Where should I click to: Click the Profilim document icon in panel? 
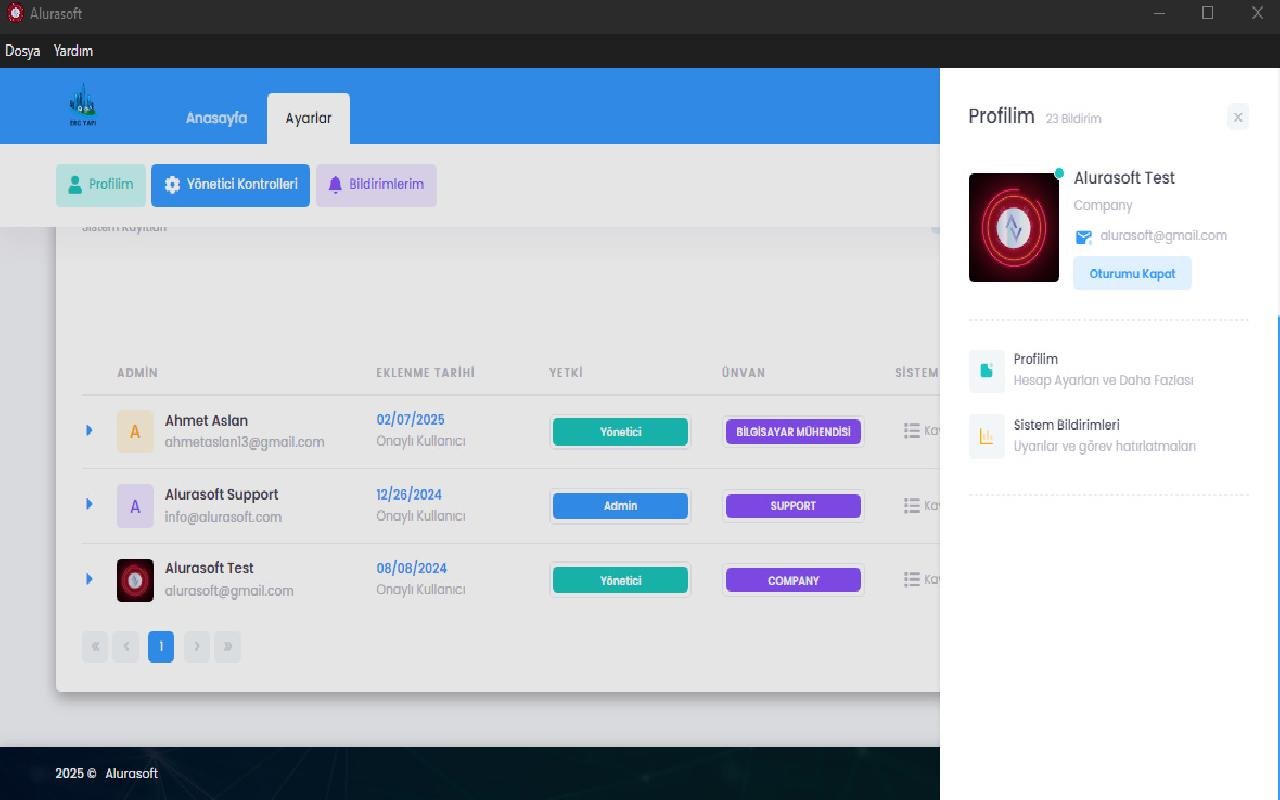pos(986,370)
